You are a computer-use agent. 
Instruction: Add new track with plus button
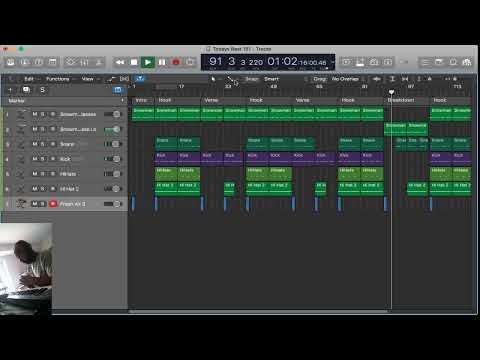coord(10,90)
